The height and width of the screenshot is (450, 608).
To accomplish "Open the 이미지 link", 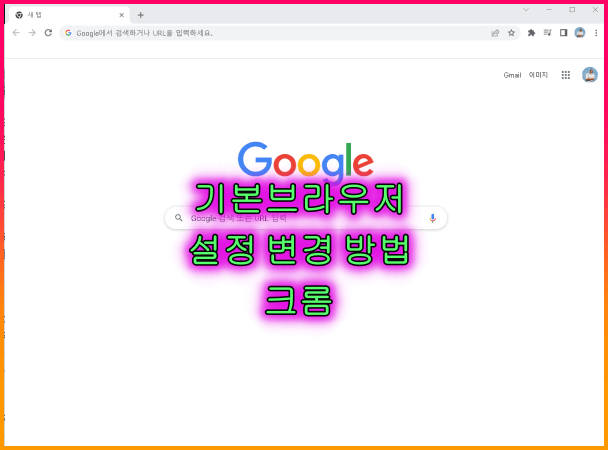I will click(x=538, y=75).
